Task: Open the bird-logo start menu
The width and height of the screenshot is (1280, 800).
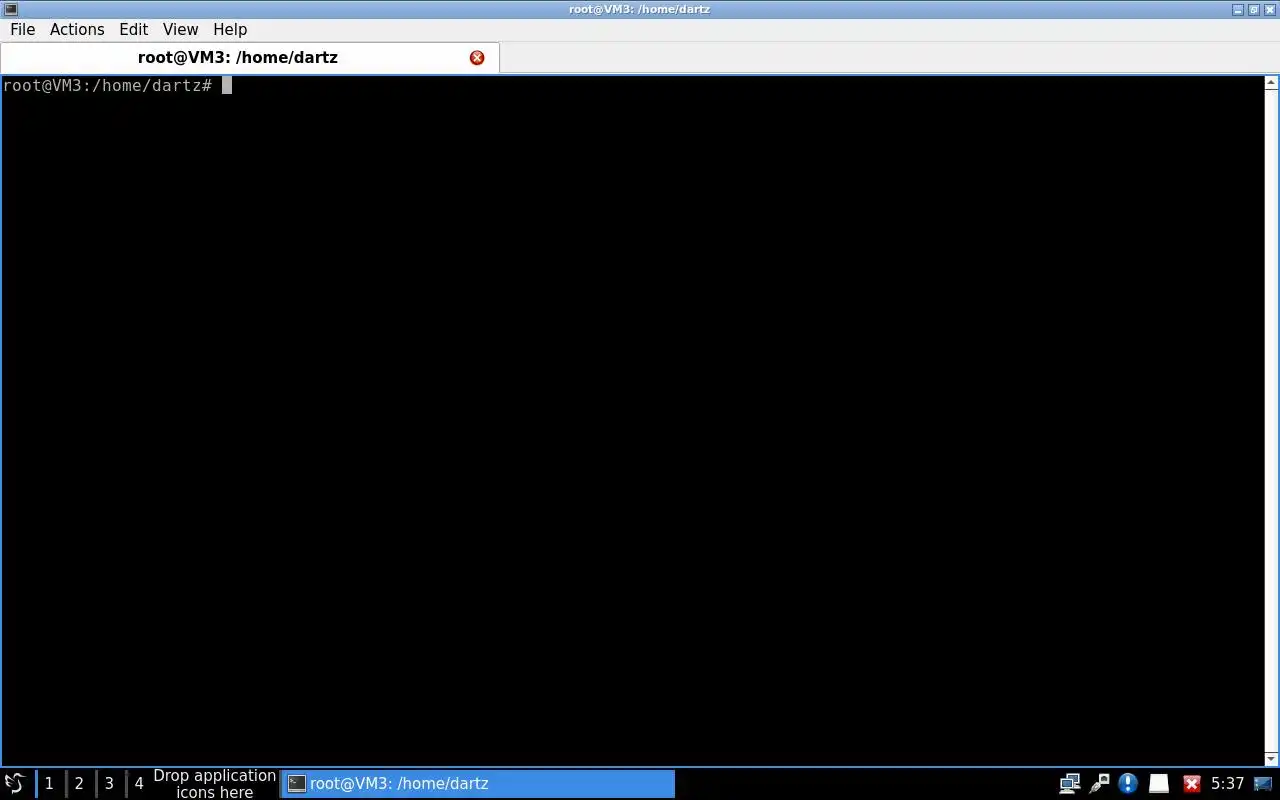Action: (x=15, y=783)
